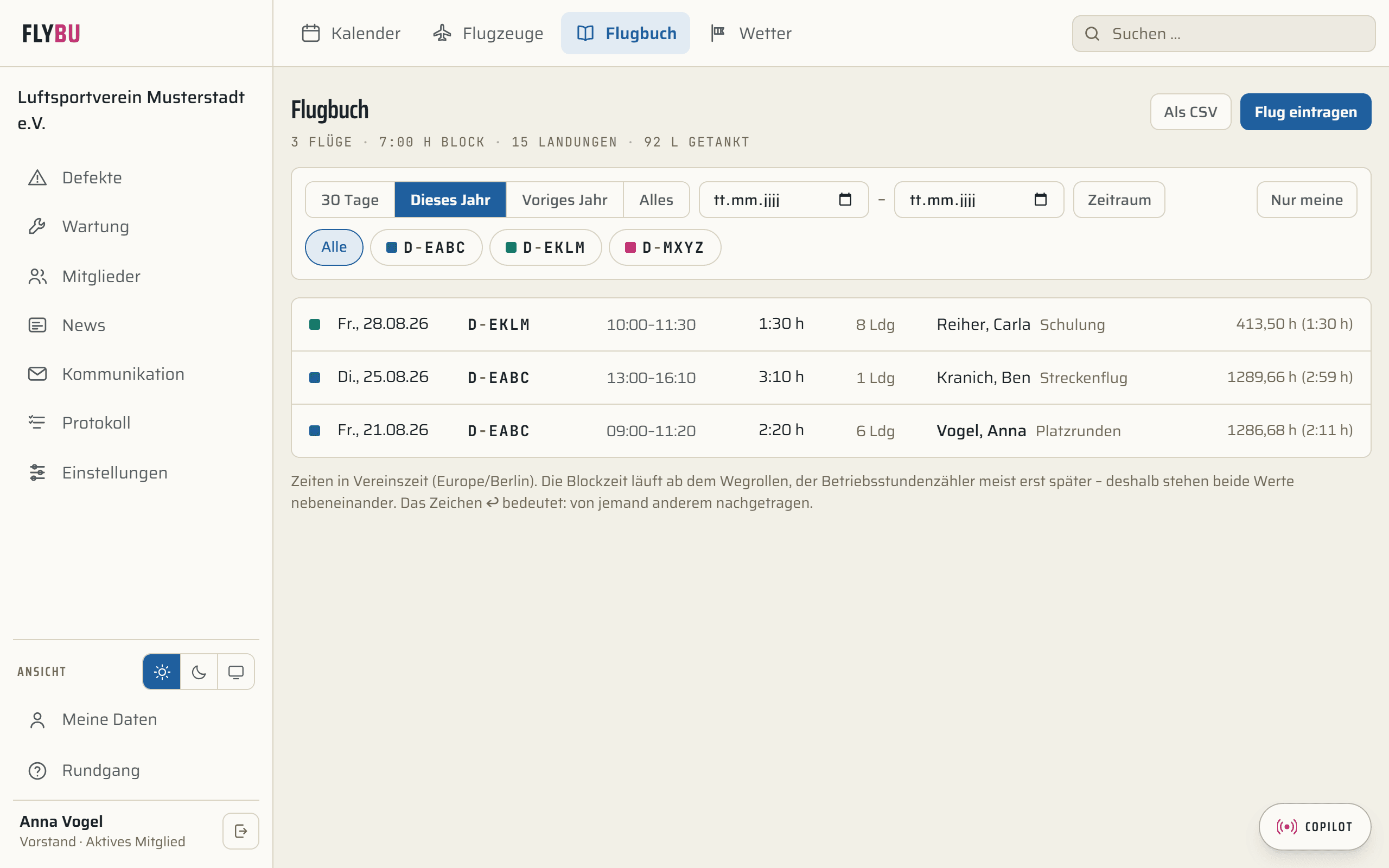Screen dimensions: 1389x868
Task: Click the Rundgang question mark icon
Action: pyautogui.click(x=37, y=770)
